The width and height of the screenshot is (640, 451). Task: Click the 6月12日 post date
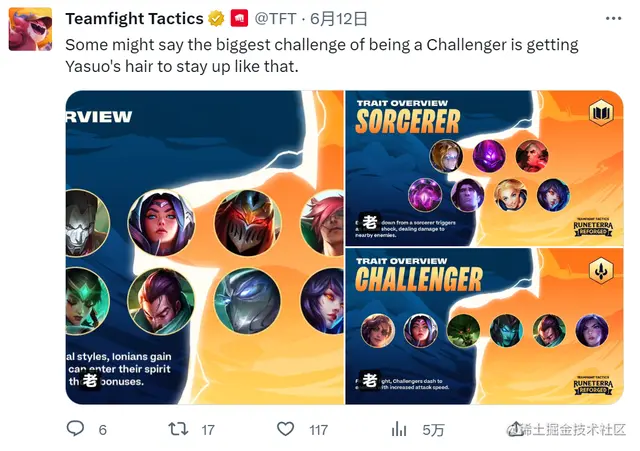338,19
